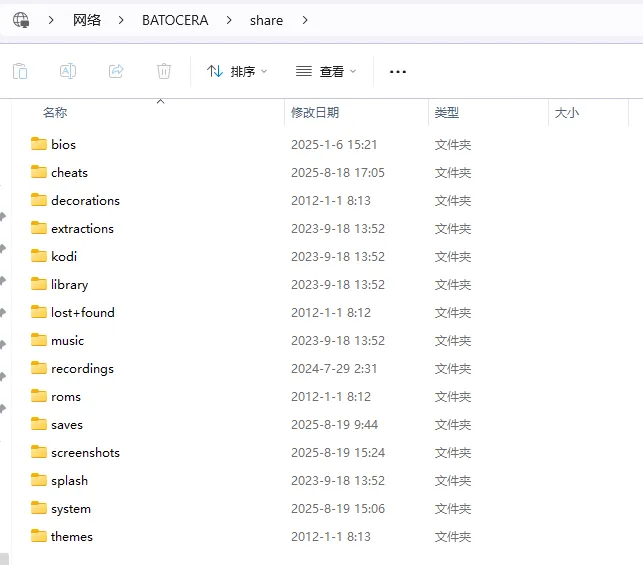Click the roms folder name

(x=66, y=397)
